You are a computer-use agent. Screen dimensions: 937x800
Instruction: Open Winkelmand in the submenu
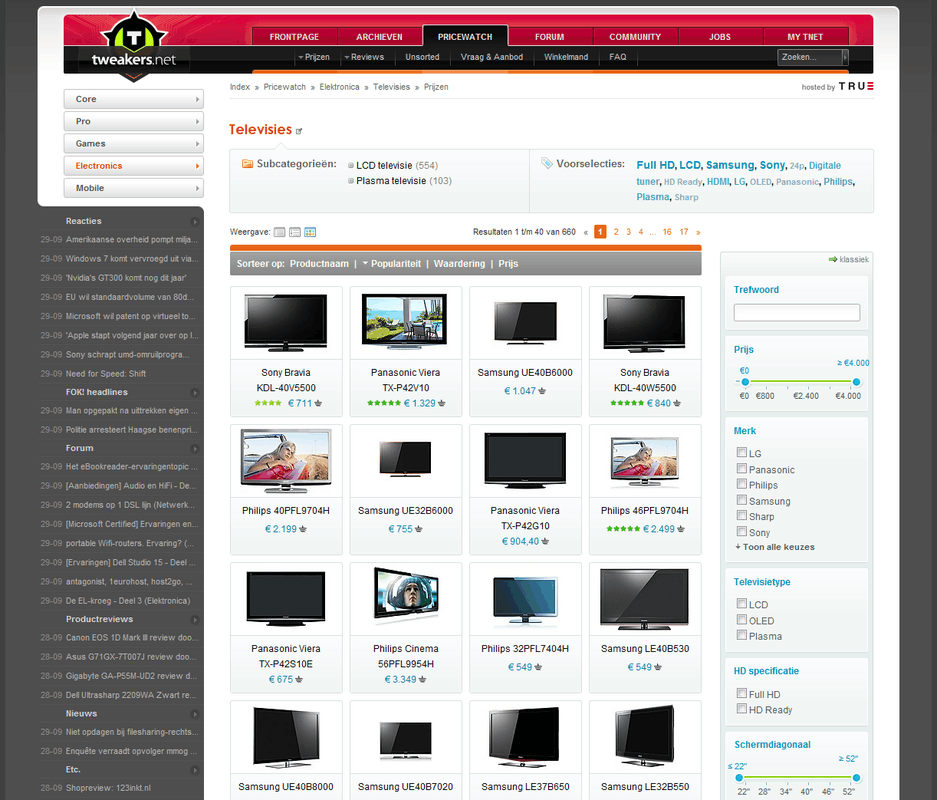(566, 57)
